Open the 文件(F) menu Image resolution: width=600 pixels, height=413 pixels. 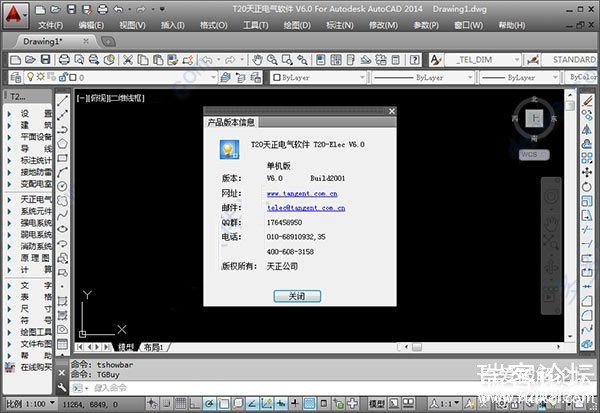tap(51, 26)
